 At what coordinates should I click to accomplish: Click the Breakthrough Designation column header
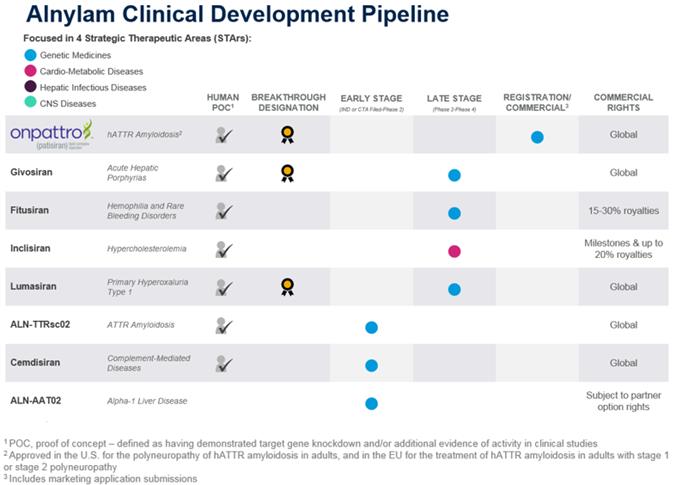287,102
